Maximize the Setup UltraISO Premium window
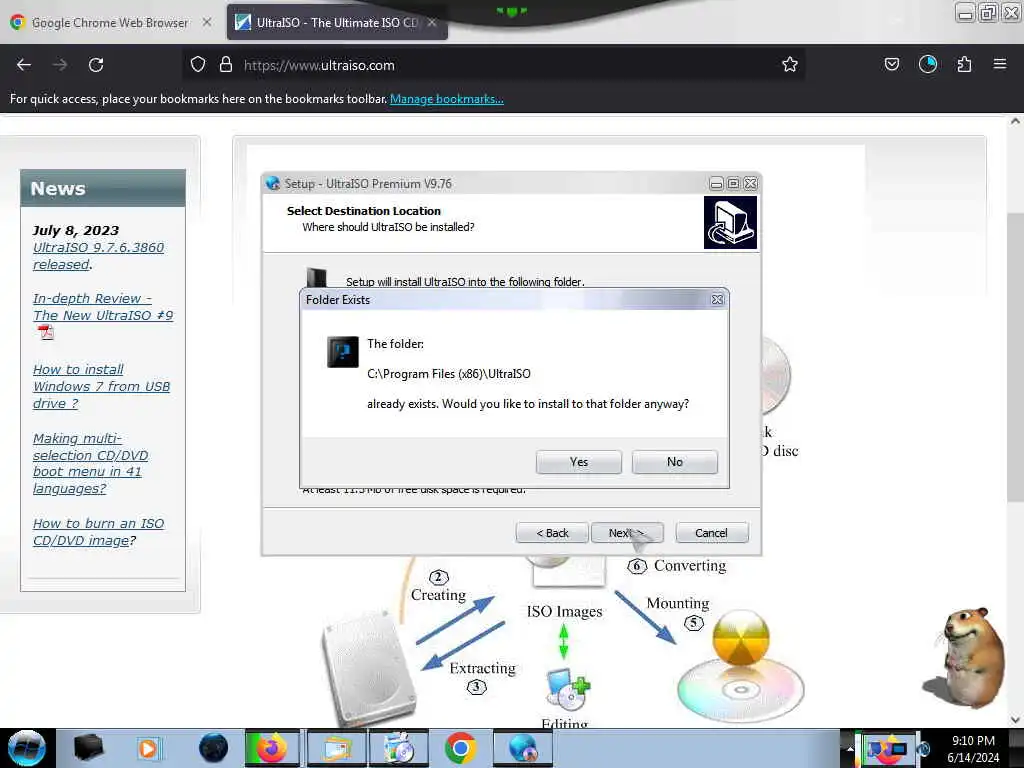 point(733,184)
